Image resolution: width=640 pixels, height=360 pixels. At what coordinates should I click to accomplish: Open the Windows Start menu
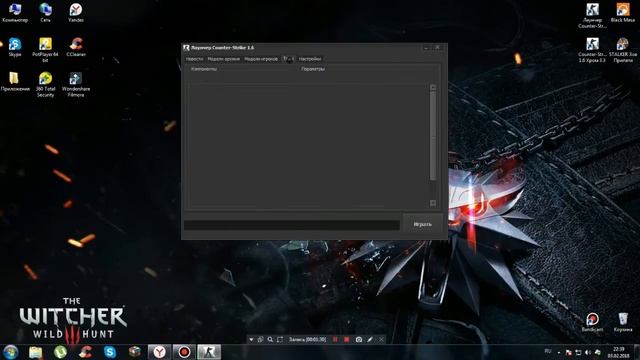10,352
